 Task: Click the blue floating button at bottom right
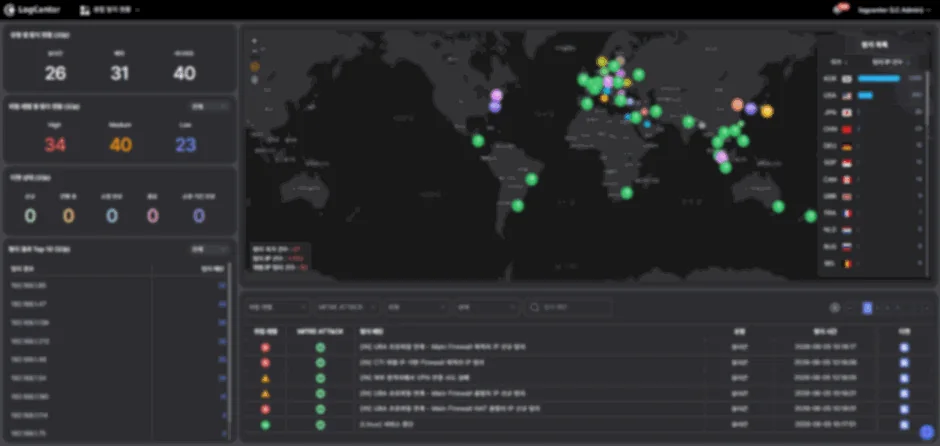point(927,432)
